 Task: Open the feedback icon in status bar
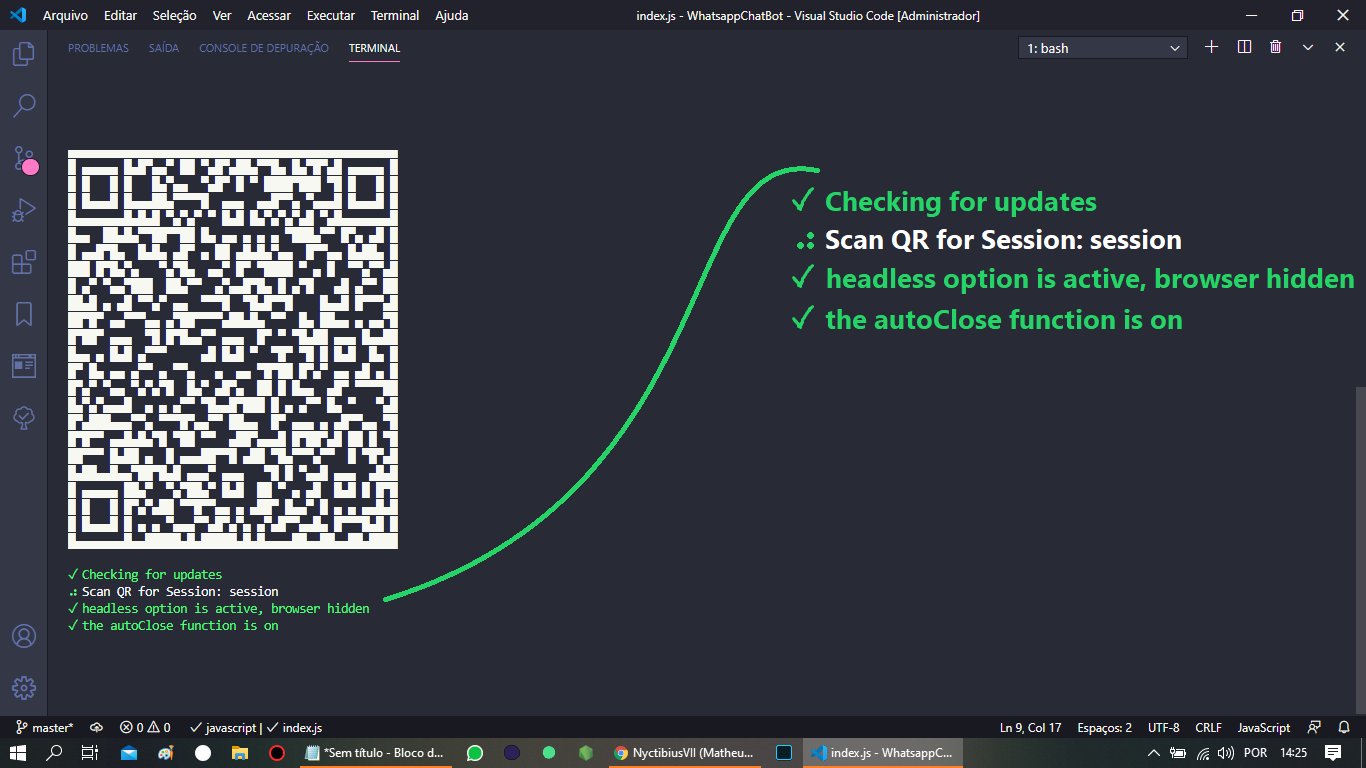[x=1315, y=728]
